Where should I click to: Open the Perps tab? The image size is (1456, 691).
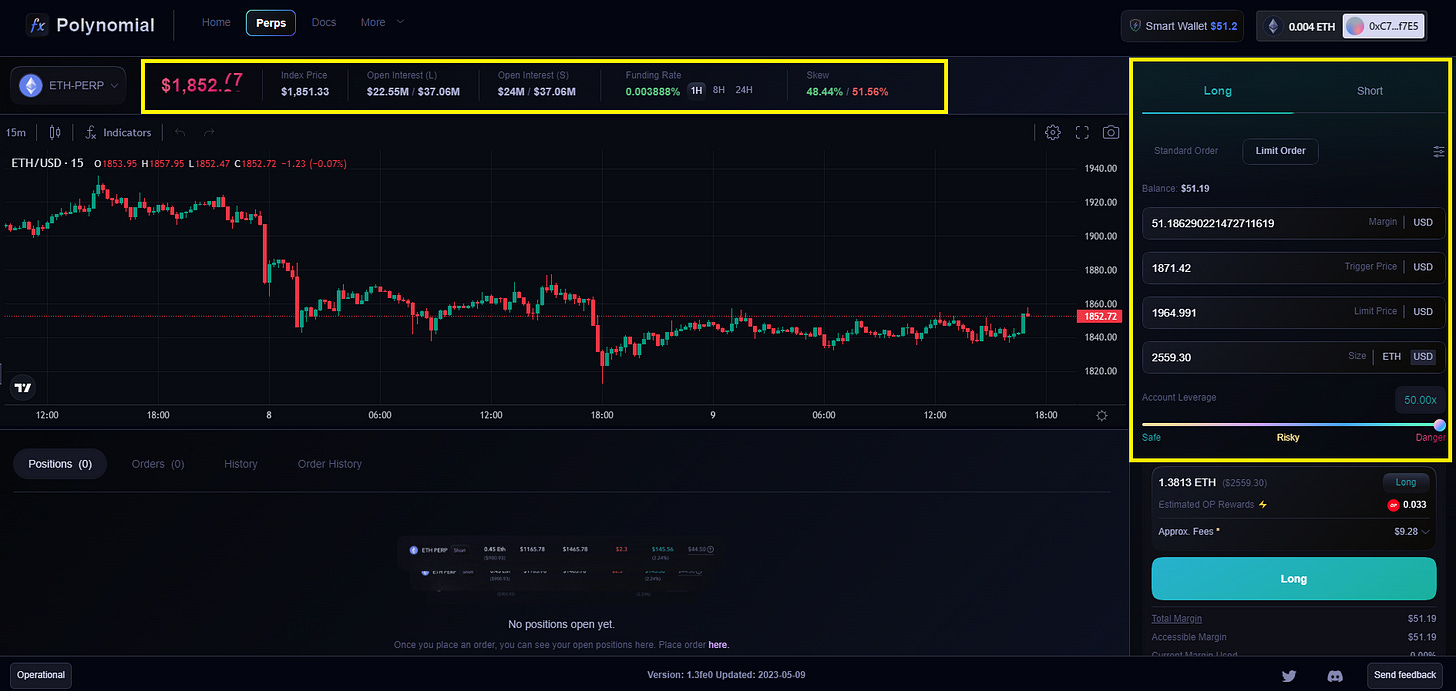[271, 22]
